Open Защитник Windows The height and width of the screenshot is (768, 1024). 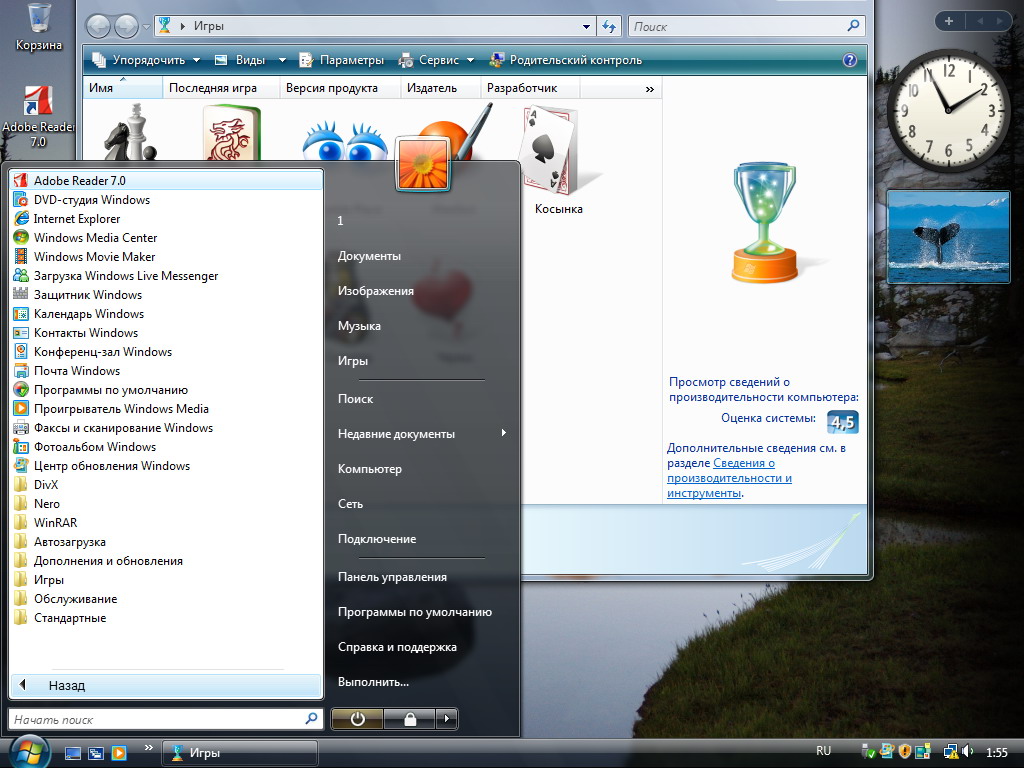click(x=166, y=295)
